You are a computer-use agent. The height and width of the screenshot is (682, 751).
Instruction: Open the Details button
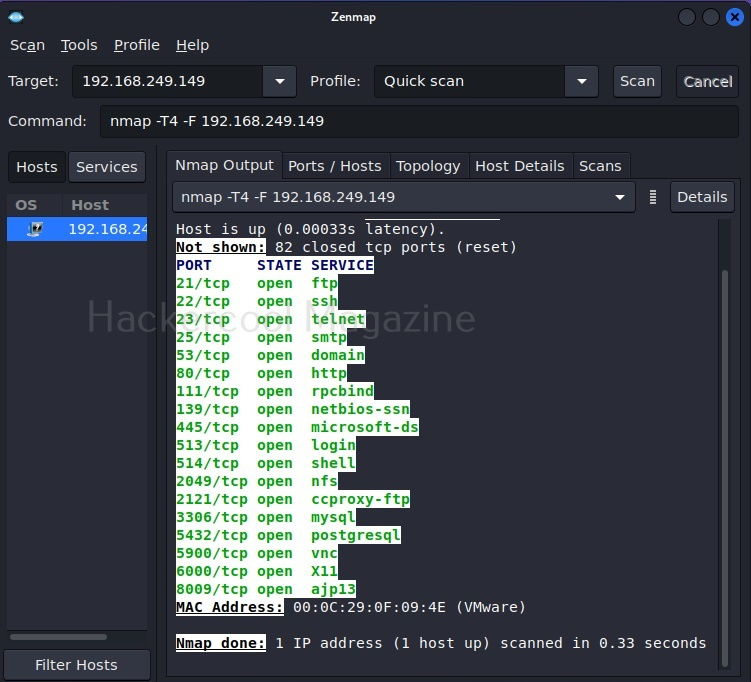(x=702, y=197)
